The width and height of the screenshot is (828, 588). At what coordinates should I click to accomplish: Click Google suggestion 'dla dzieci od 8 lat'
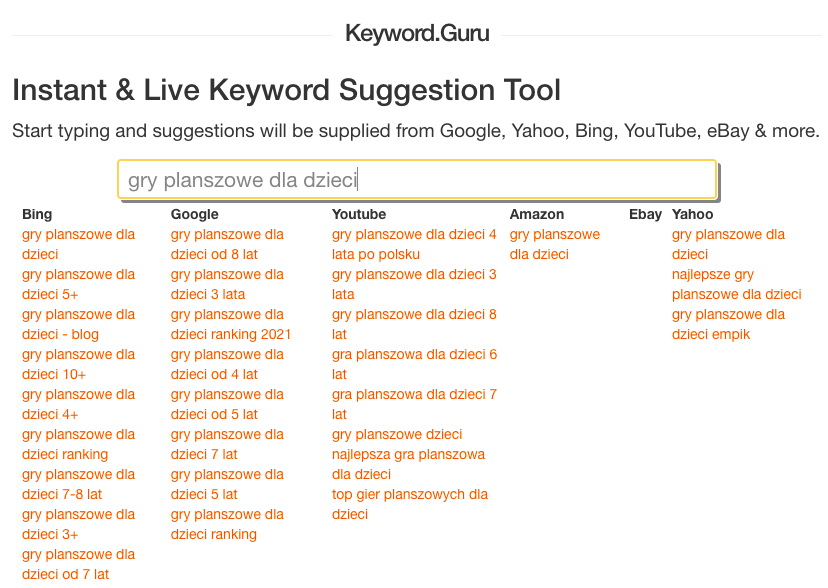point(227,244)
